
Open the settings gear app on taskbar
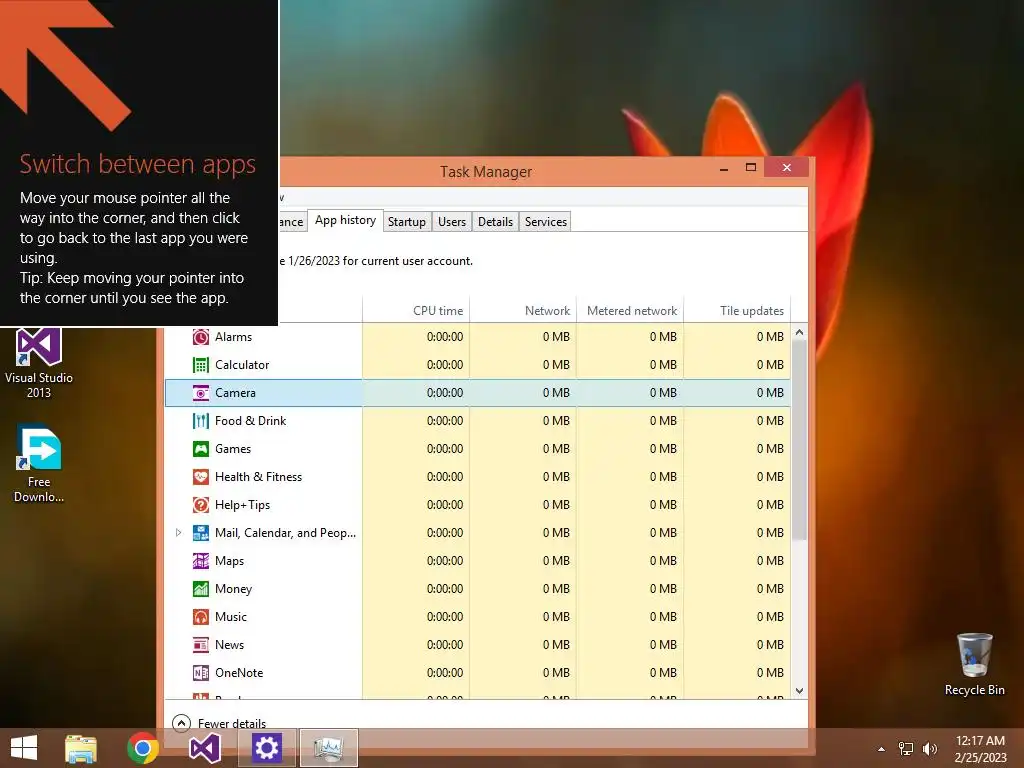pos(266,748)
